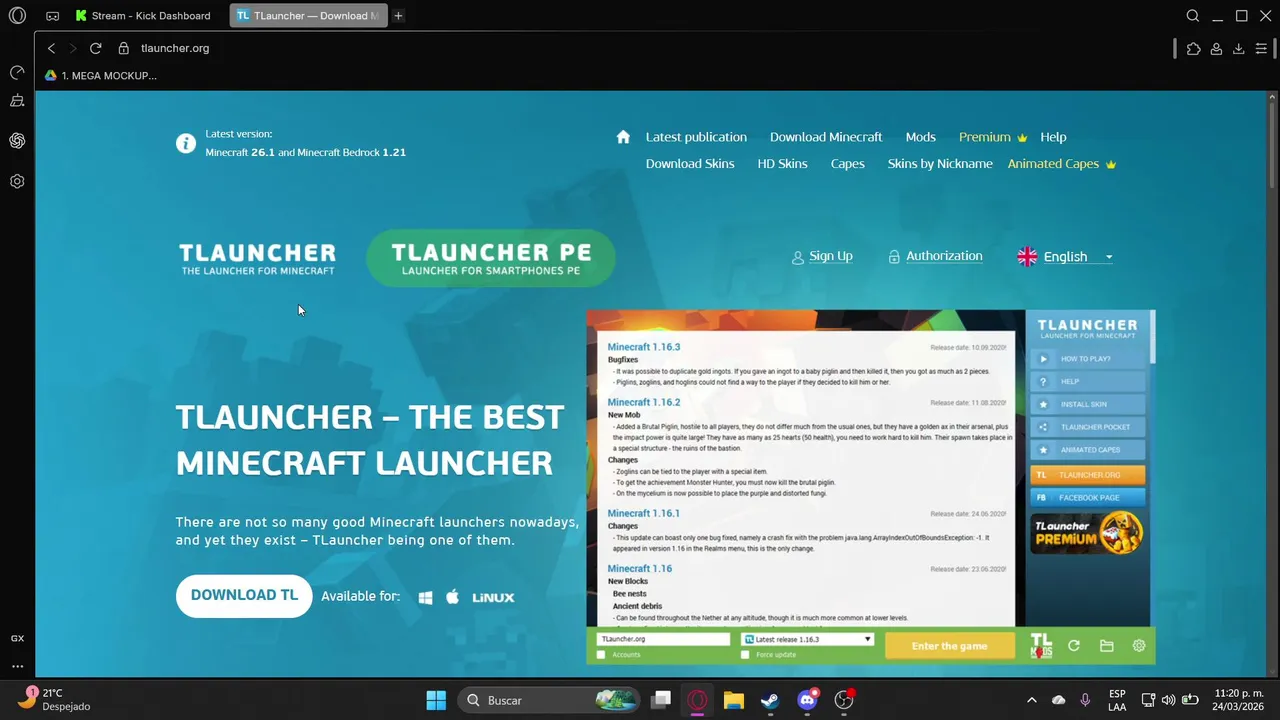Open Discord from the taskbar
This screenshot has width=1280, height=720.
(807, 700)
